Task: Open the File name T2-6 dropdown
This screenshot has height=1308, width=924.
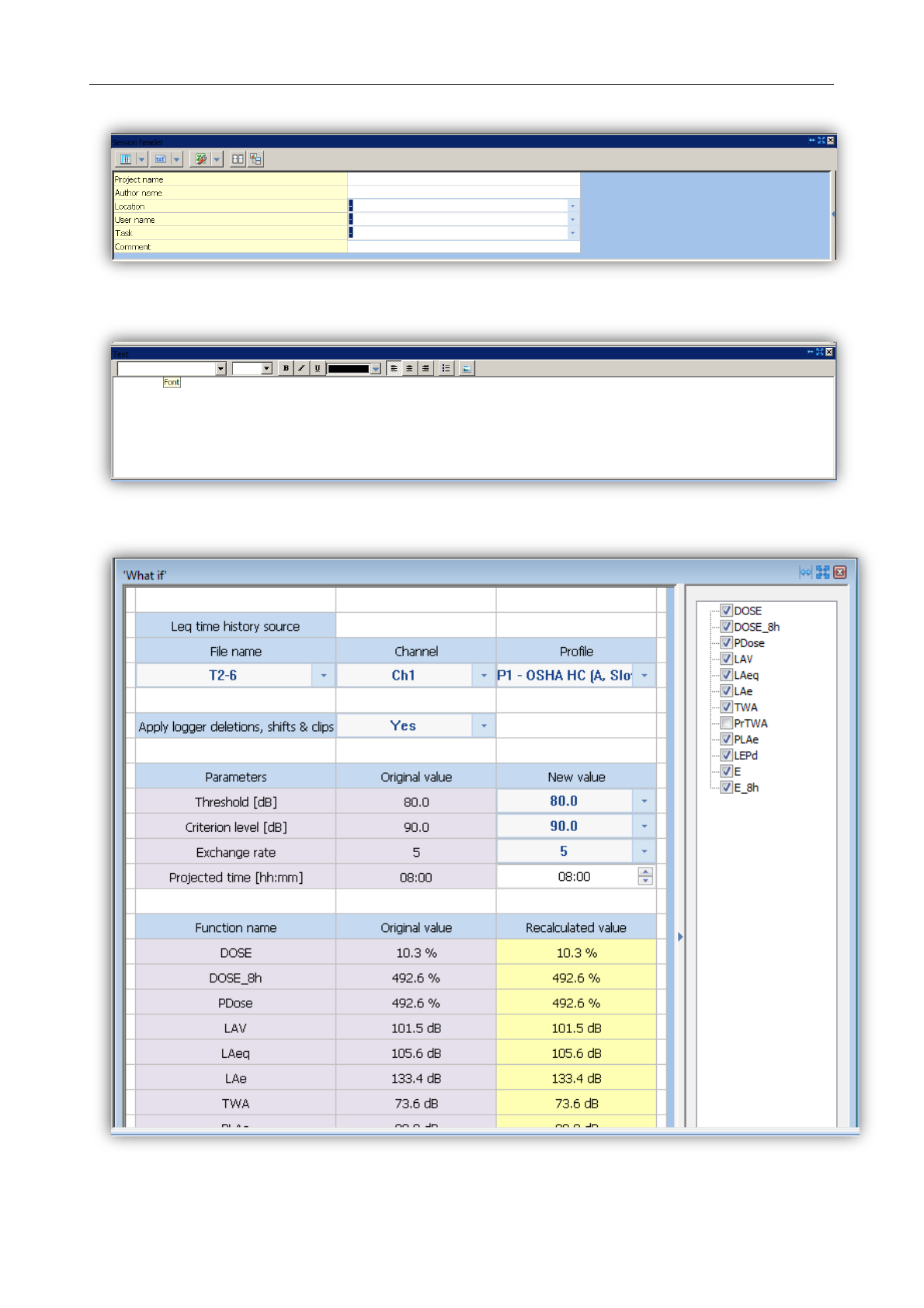Action: pyautogui.click(x=323, y=676)
